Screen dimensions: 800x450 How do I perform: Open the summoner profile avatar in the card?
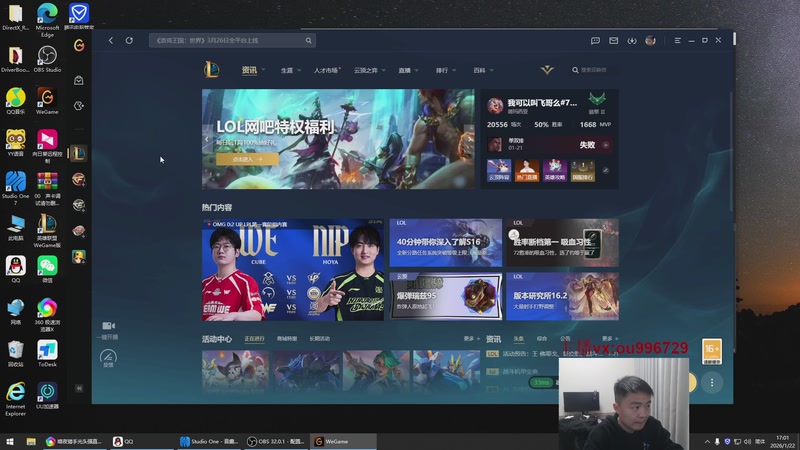click(x=495, y=106)
